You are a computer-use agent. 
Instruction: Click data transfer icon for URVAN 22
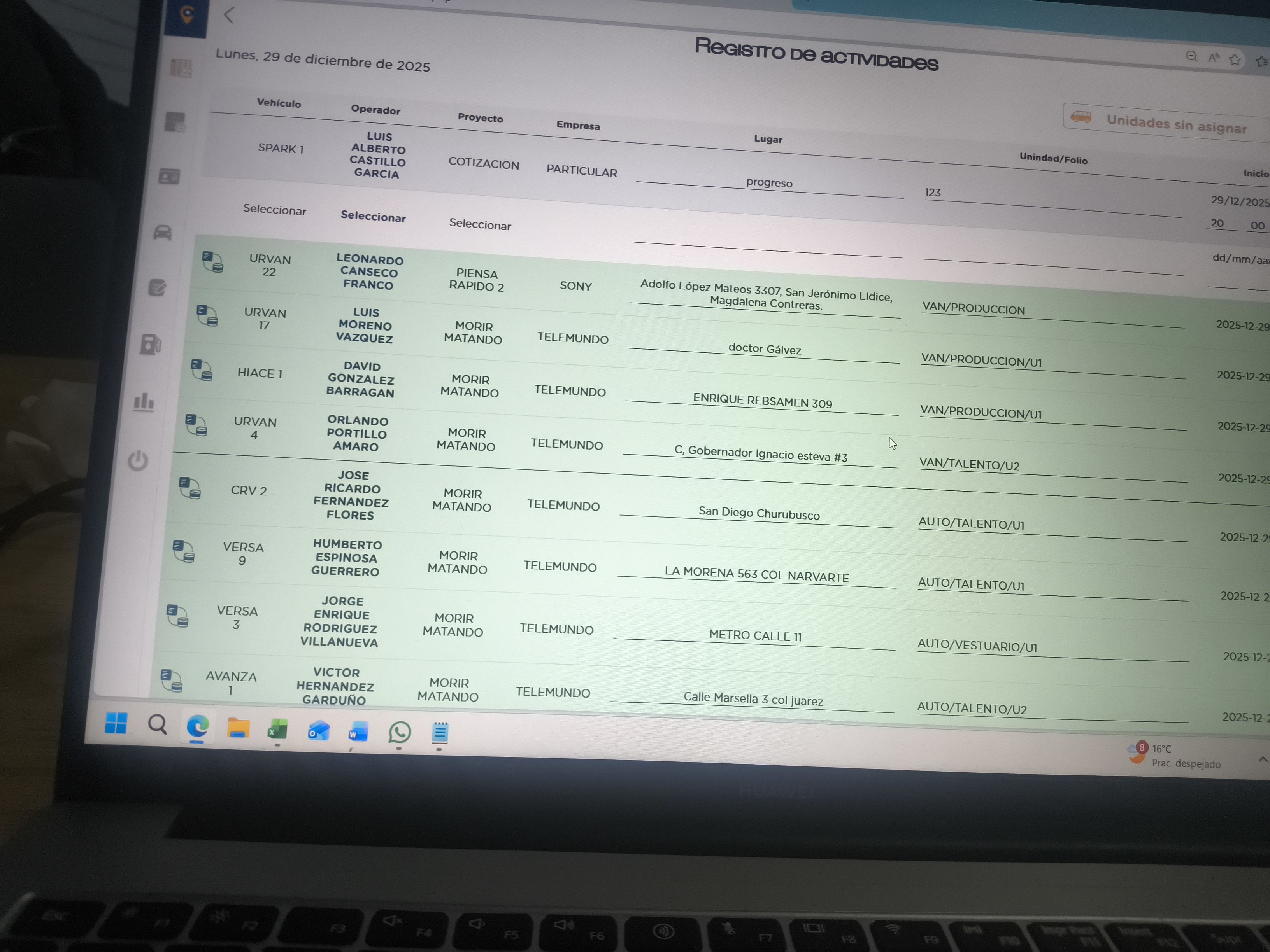pos(212,262)
